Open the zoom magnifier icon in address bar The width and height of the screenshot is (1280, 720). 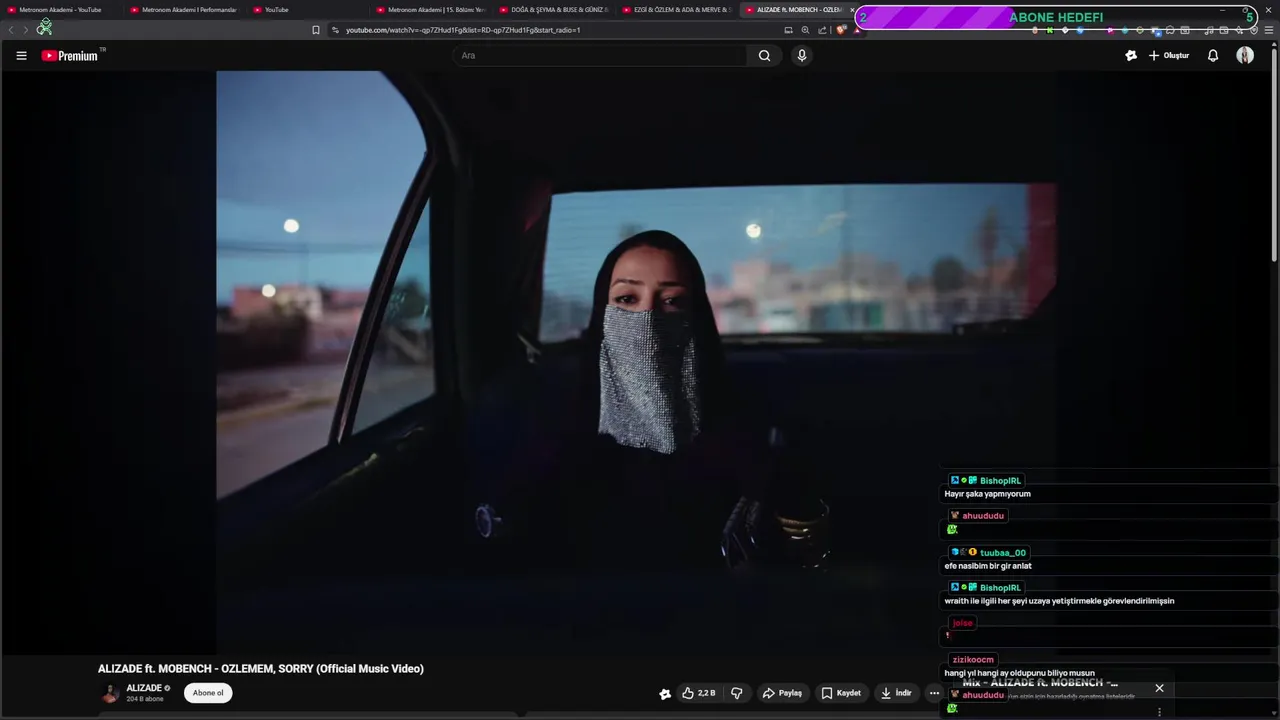tap(805, 30)
